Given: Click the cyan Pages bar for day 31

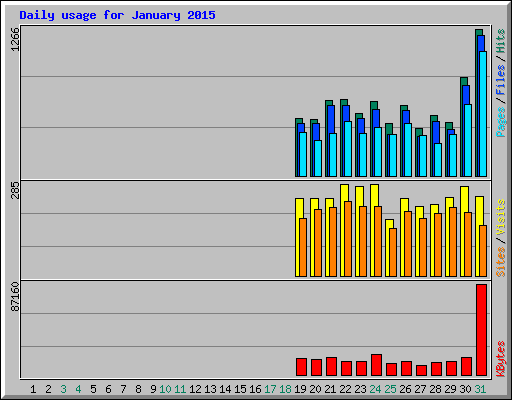Looking at the screenshot, I should tap(483, 114).
